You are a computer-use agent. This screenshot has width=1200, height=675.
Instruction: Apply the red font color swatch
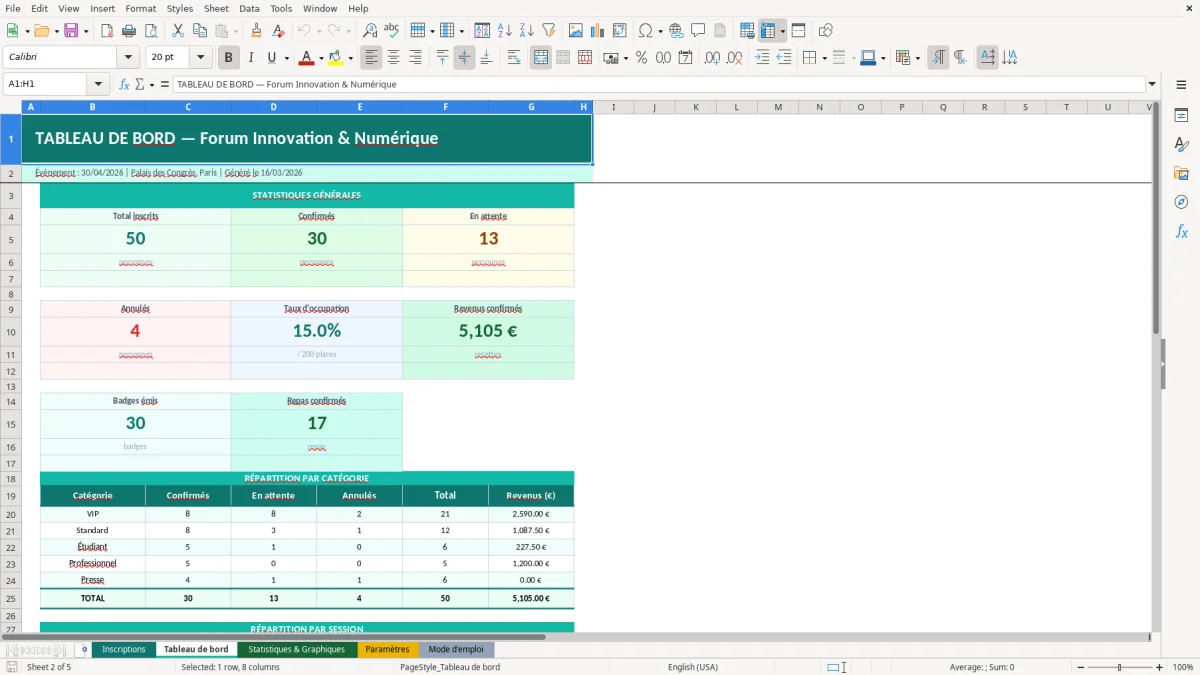[307, 58]
